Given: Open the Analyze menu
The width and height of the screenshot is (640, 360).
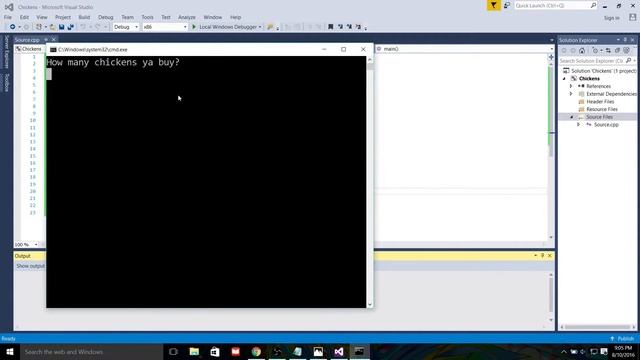Looking at the screenshot, I should tap(187, 17).
